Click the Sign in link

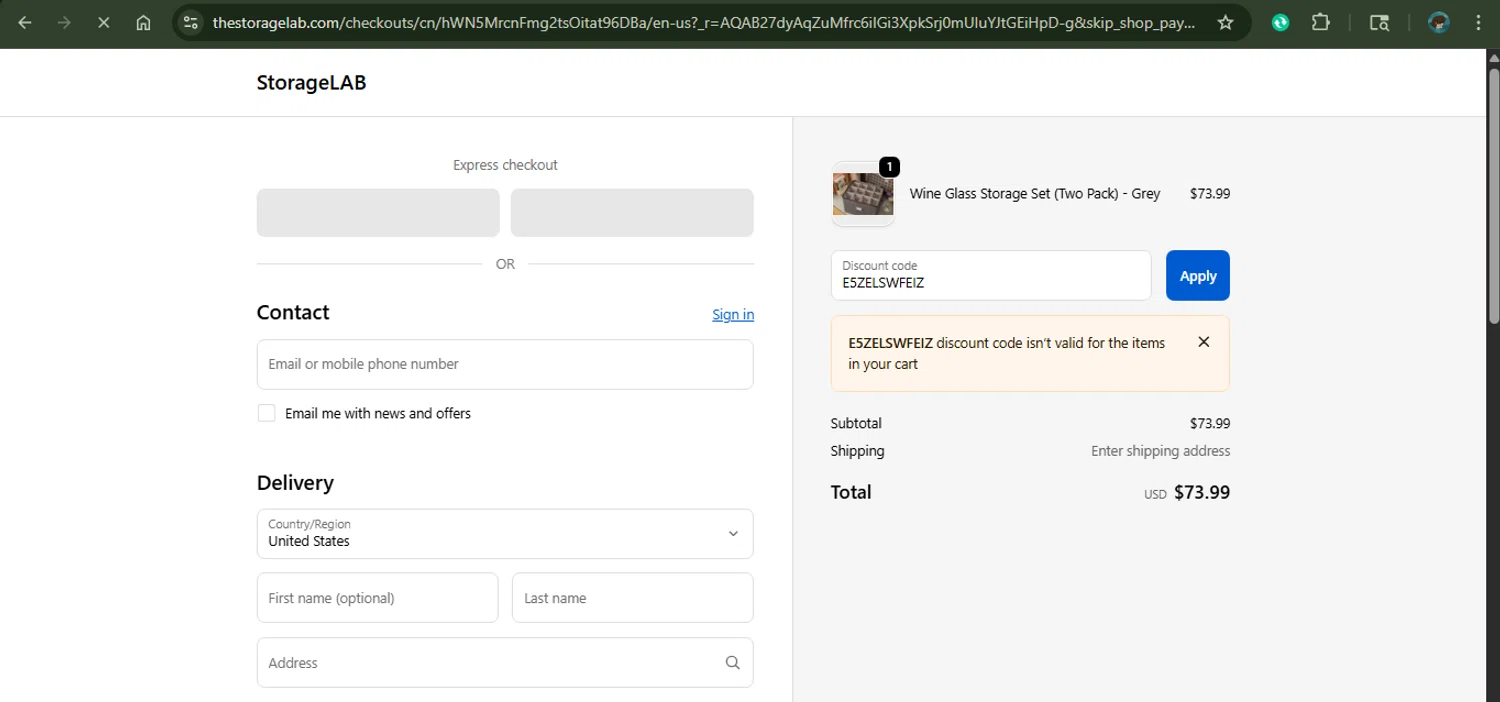tap(733, 314)
